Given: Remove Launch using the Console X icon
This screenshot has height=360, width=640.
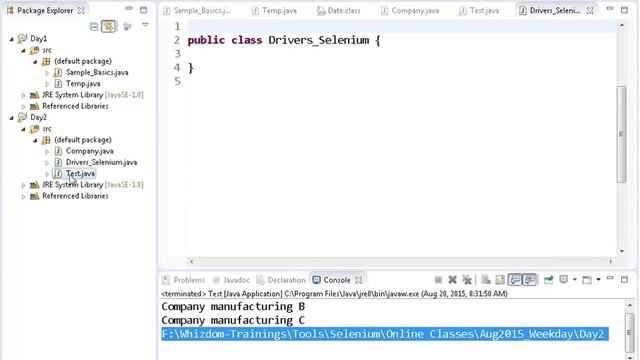Looking at the screenshot, I should tap(452, 280).
